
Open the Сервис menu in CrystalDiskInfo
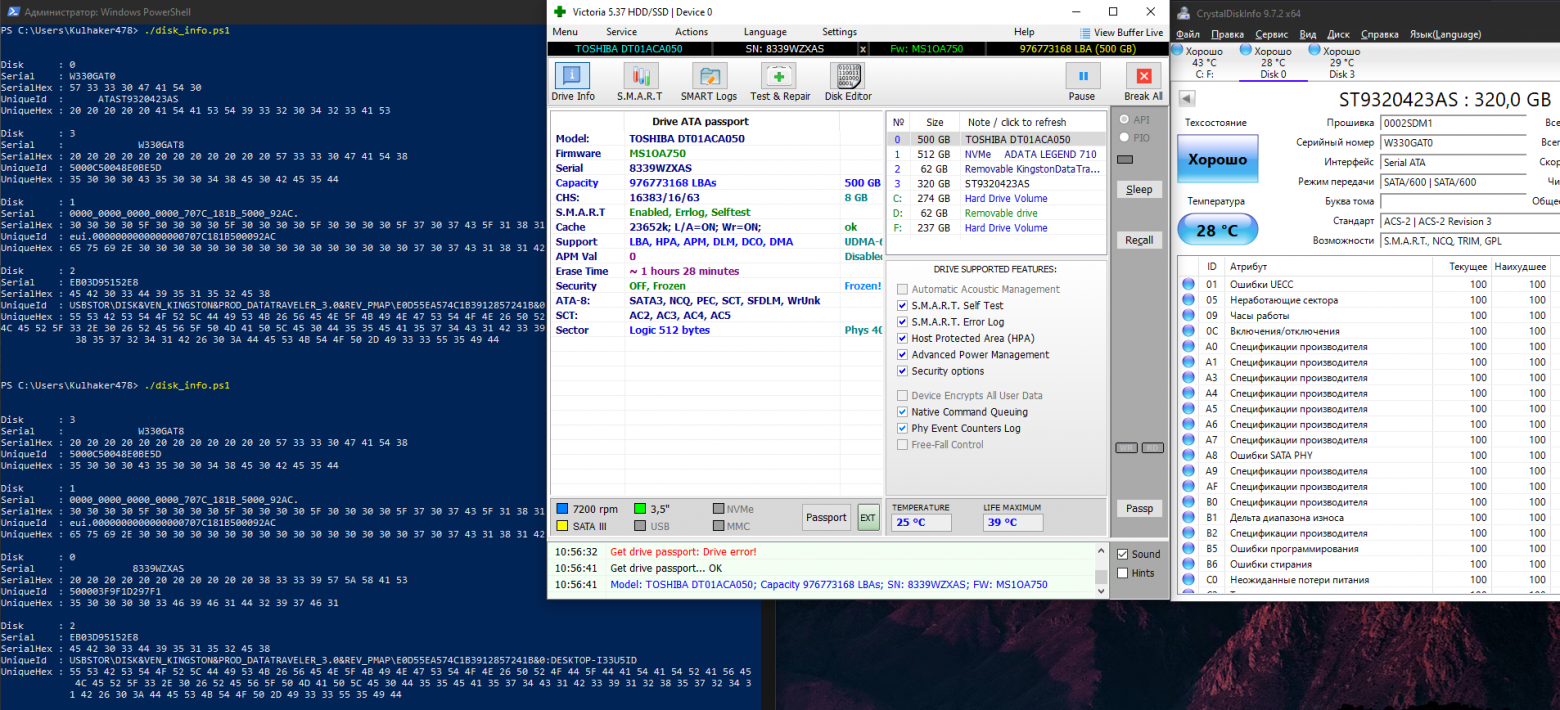click(x=1271, y=34)
